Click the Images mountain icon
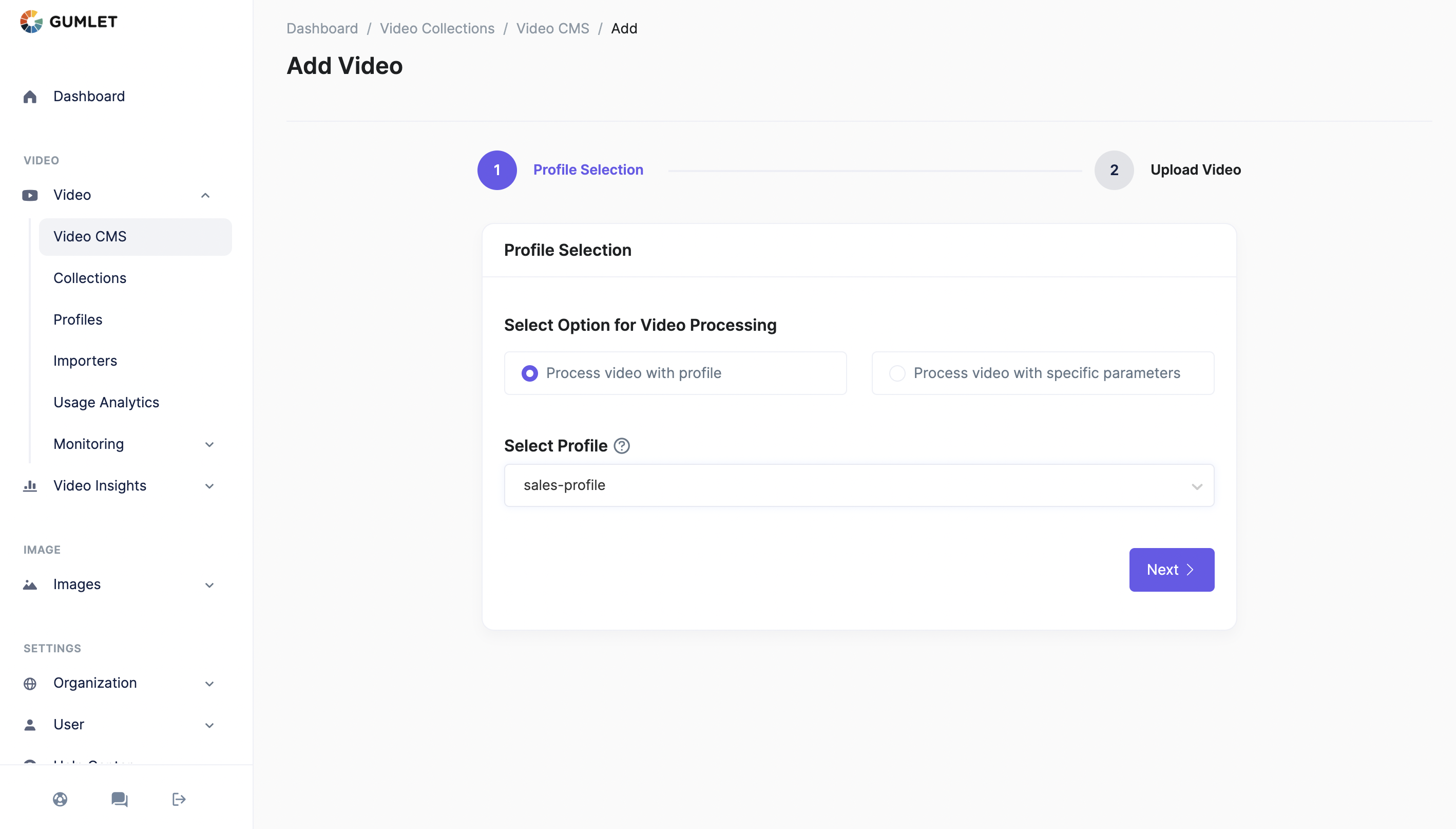The image size is (1456, 829). 30,585
